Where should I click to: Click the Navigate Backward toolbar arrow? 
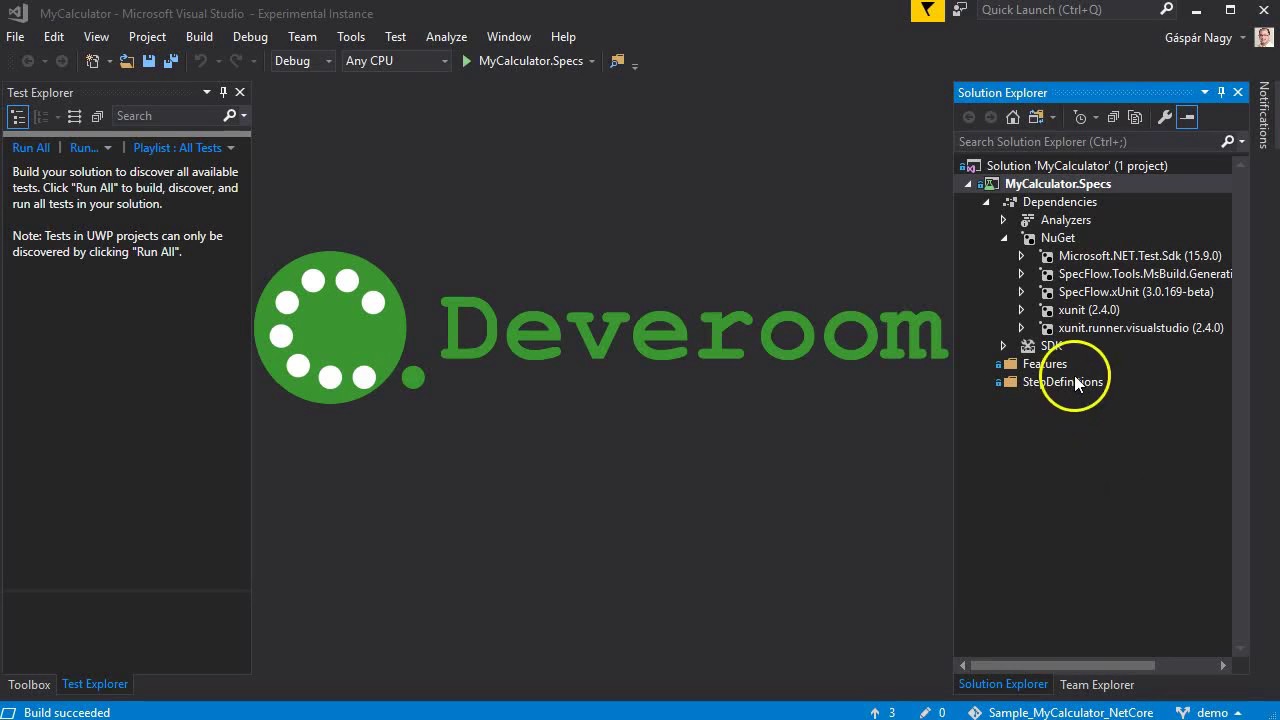[x=28, y=61]
